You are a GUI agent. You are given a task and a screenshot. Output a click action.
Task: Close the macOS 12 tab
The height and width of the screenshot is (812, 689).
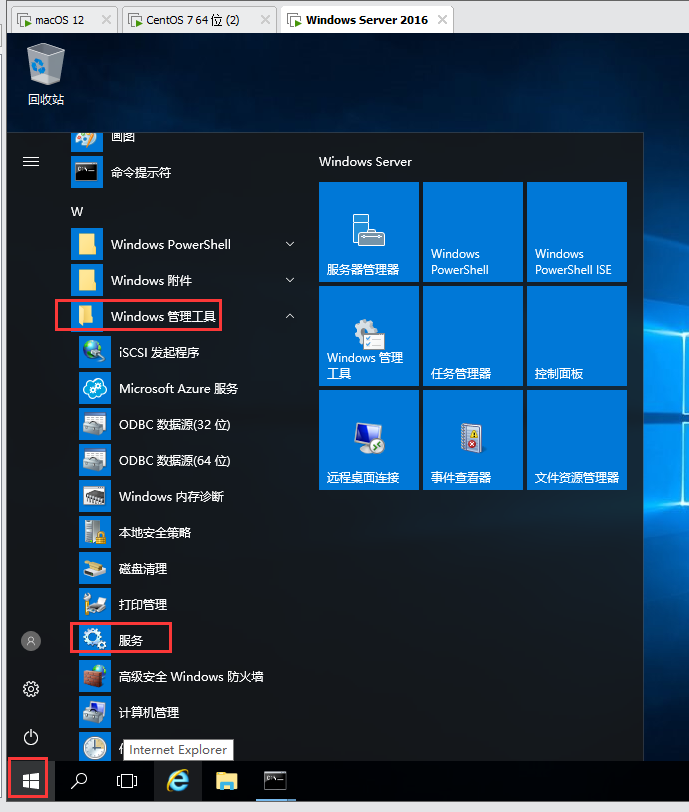[106, 20]
